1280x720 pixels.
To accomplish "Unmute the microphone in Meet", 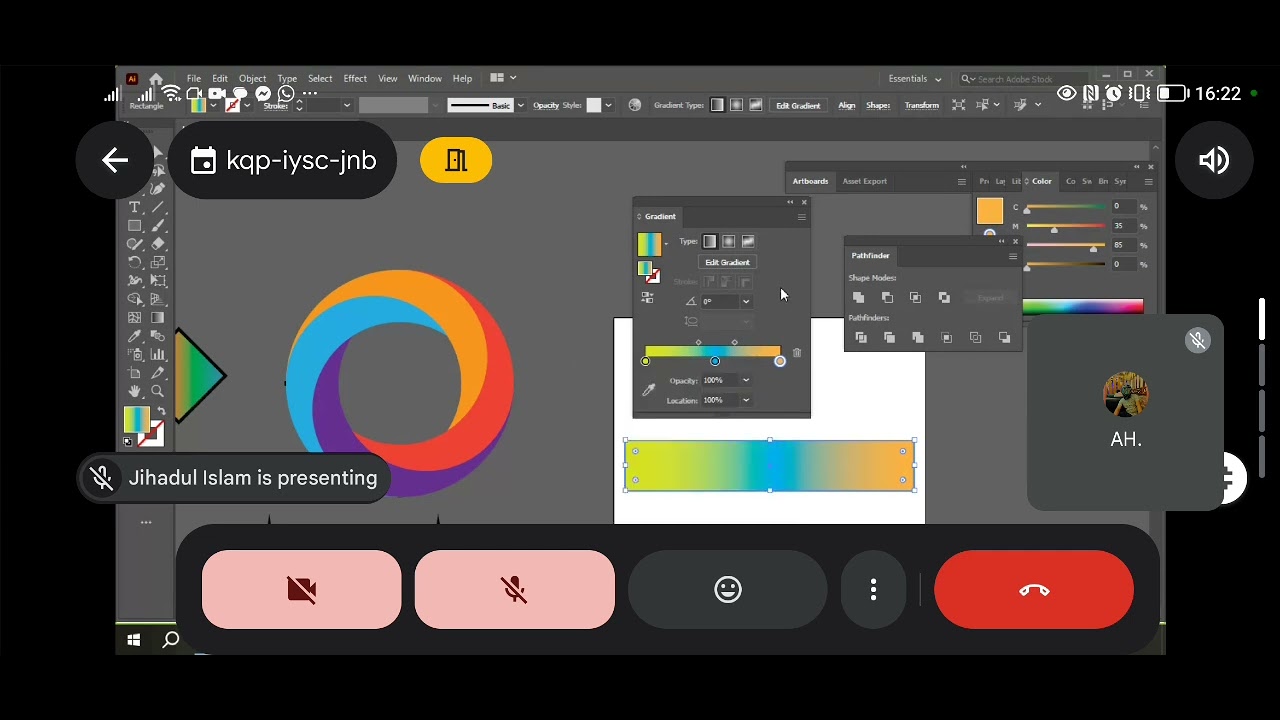I will [515, 590].
